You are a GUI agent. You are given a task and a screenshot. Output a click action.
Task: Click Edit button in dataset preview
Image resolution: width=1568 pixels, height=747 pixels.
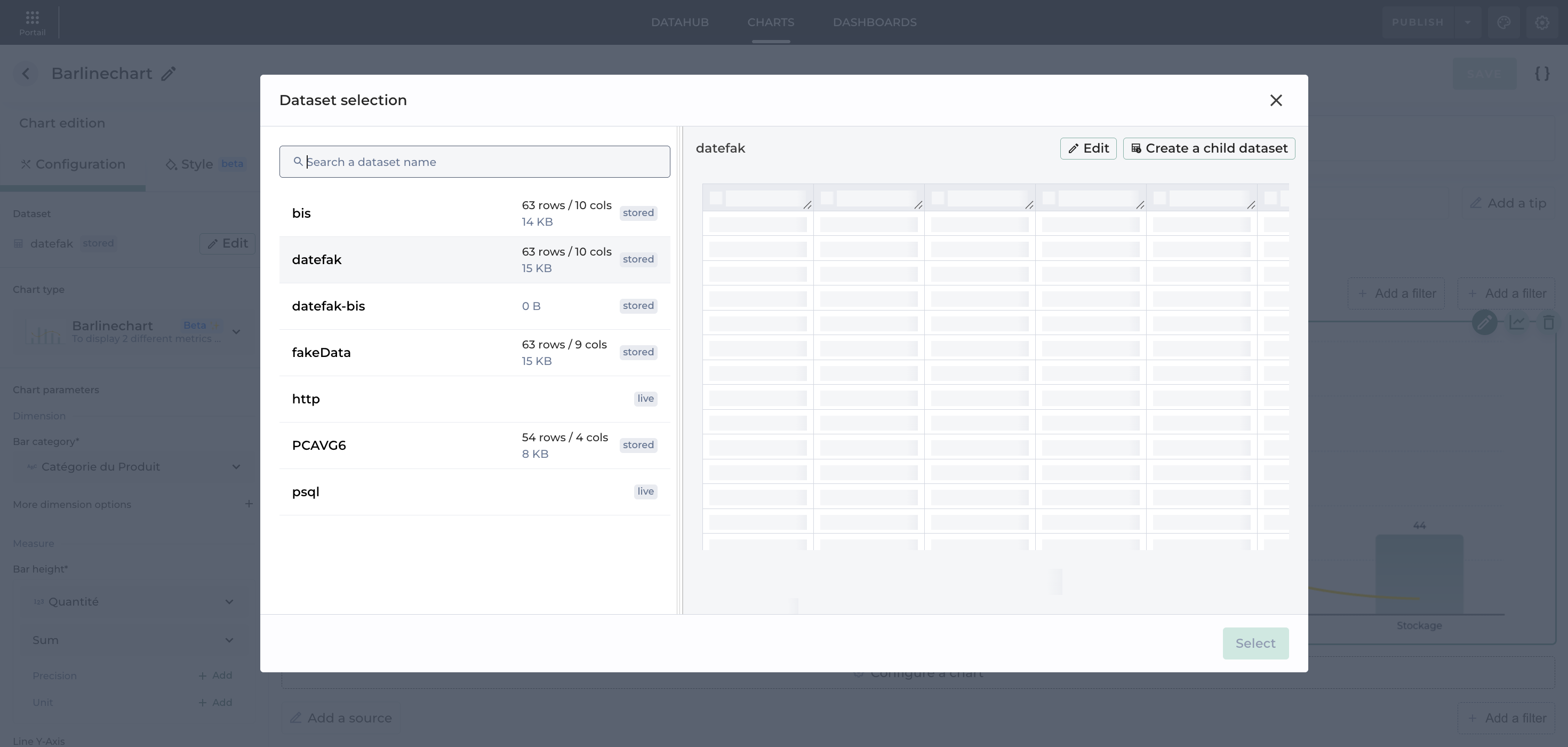pyautogui.click(x=1088, y=148)
